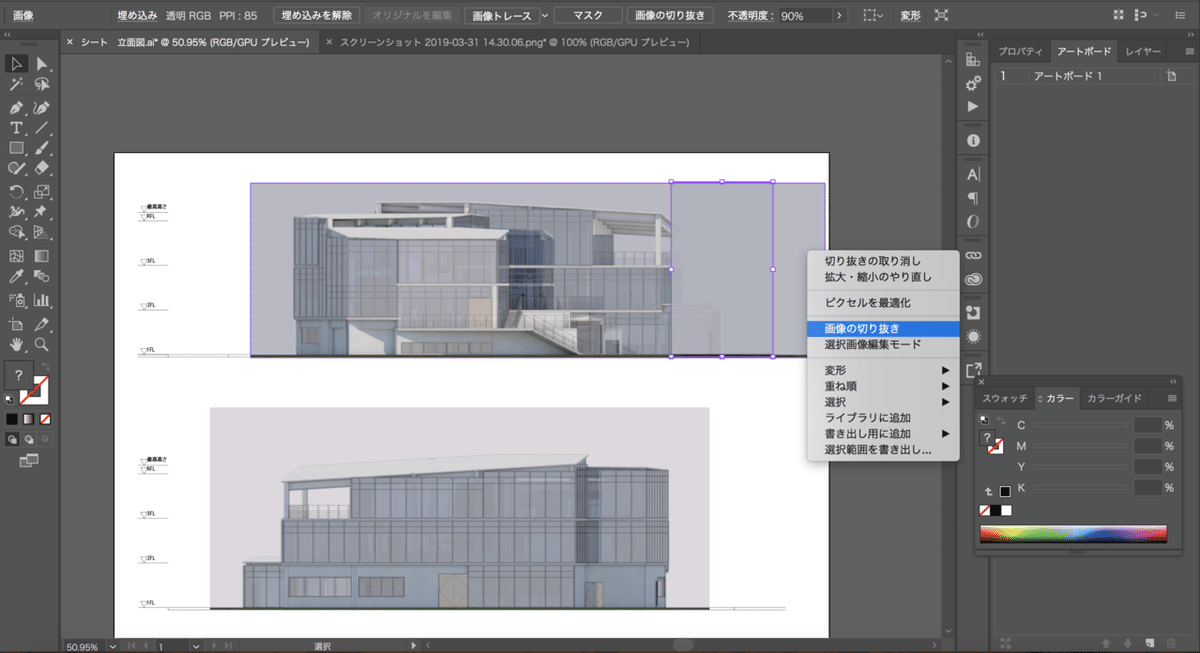Screen dimensions: 1200x653
Task: Select the Direct Selection tool
Action: (x=42, y=64)
